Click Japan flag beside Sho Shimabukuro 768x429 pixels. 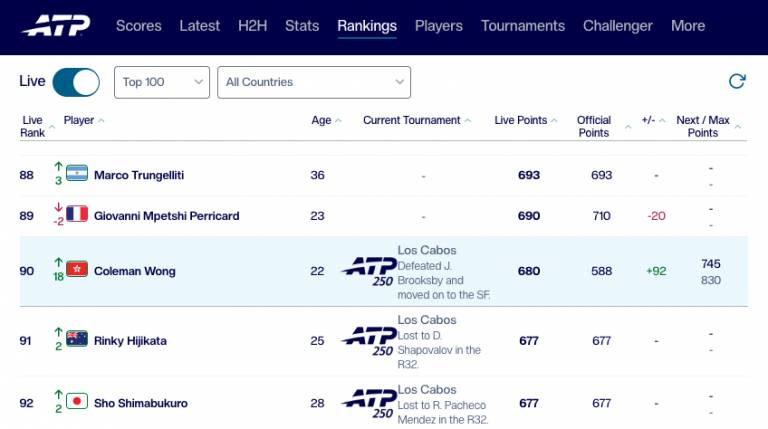(x=77, y=402)
